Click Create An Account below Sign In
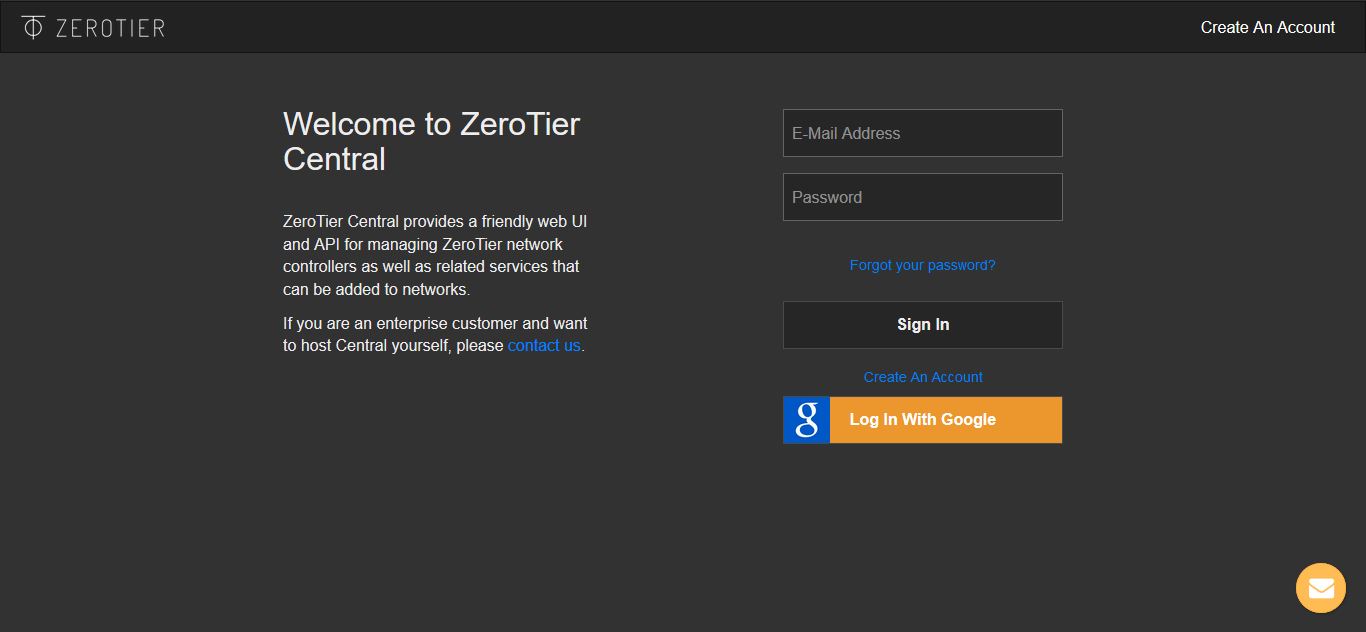 click(x=922, y=376)
